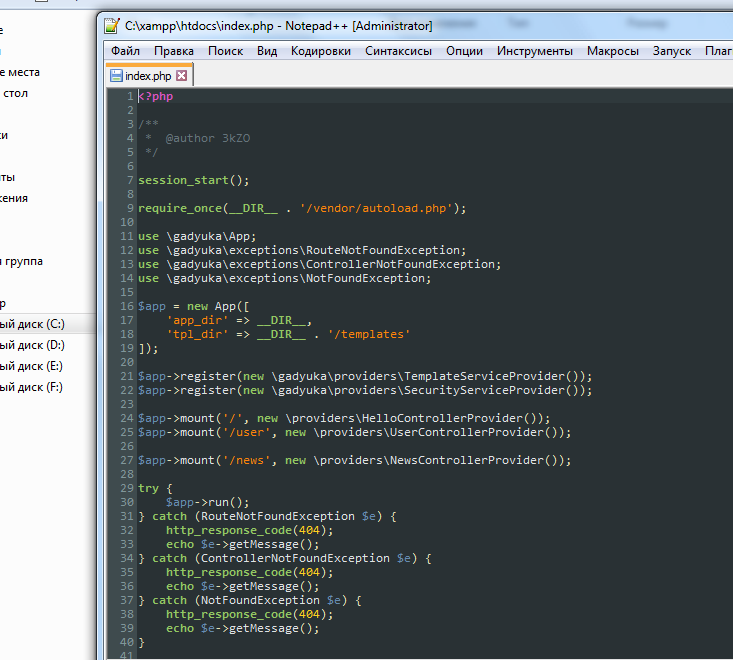
Task: Open the Правка menu
Action: [174, 51]
